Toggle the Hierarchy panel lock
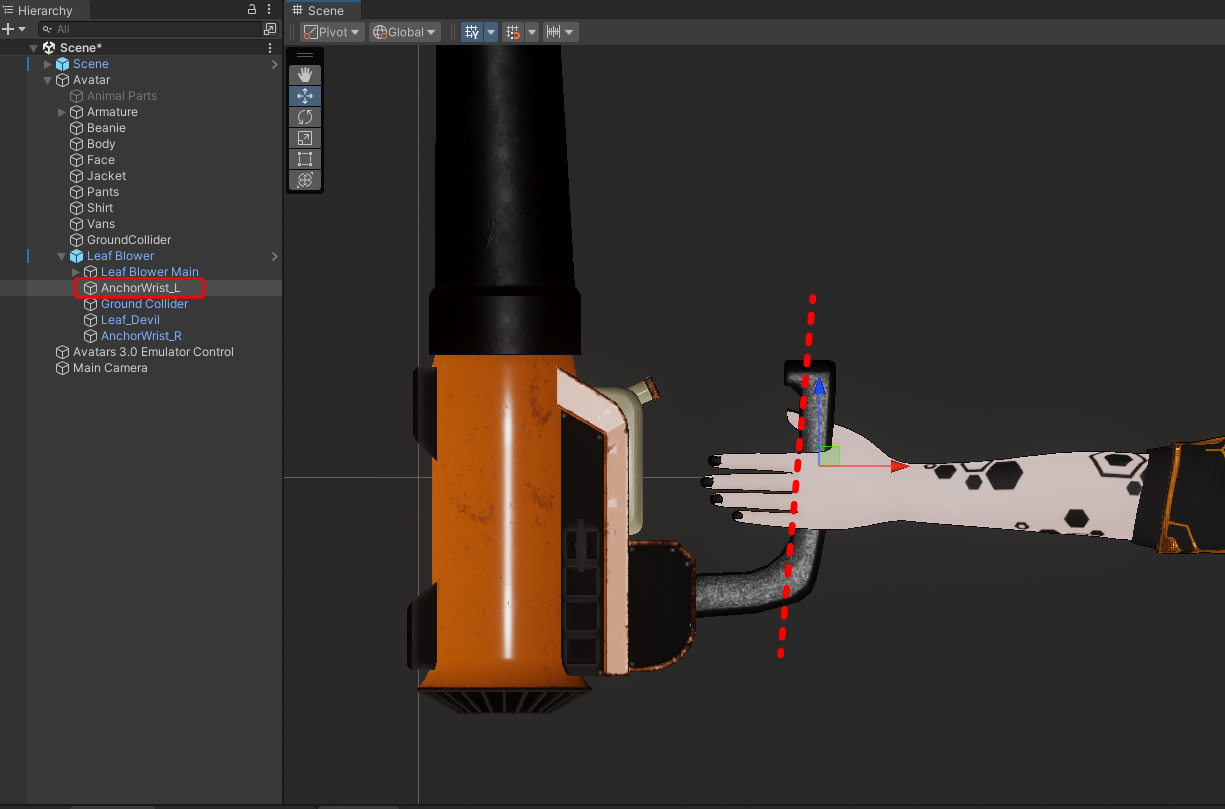 click(x=252, y=10)
